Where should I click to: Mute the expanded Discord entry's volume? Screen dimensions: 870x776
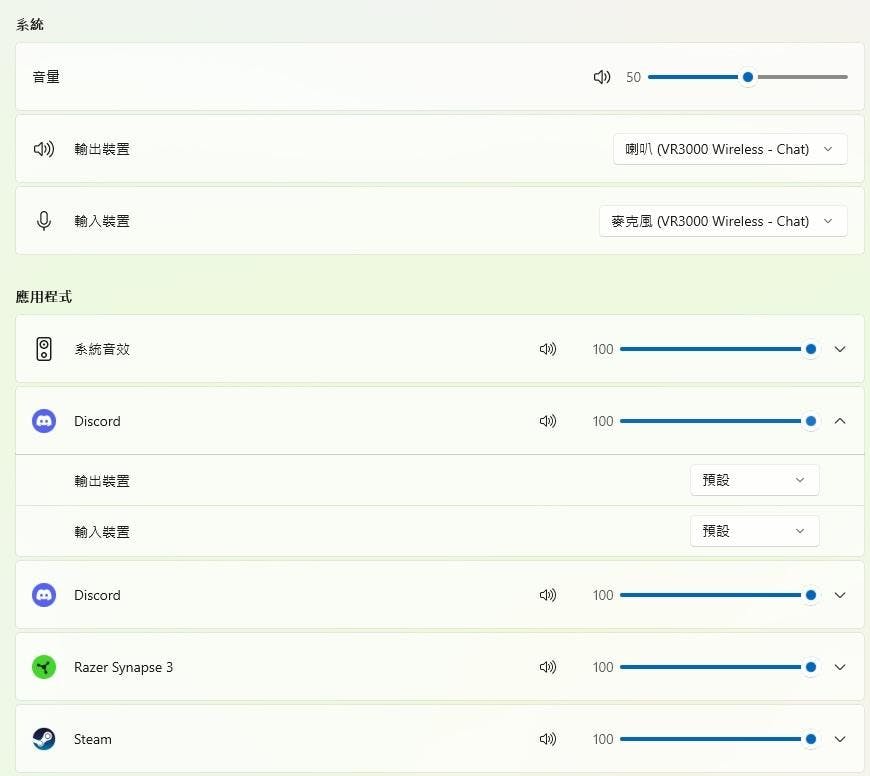tap(548, 421)
